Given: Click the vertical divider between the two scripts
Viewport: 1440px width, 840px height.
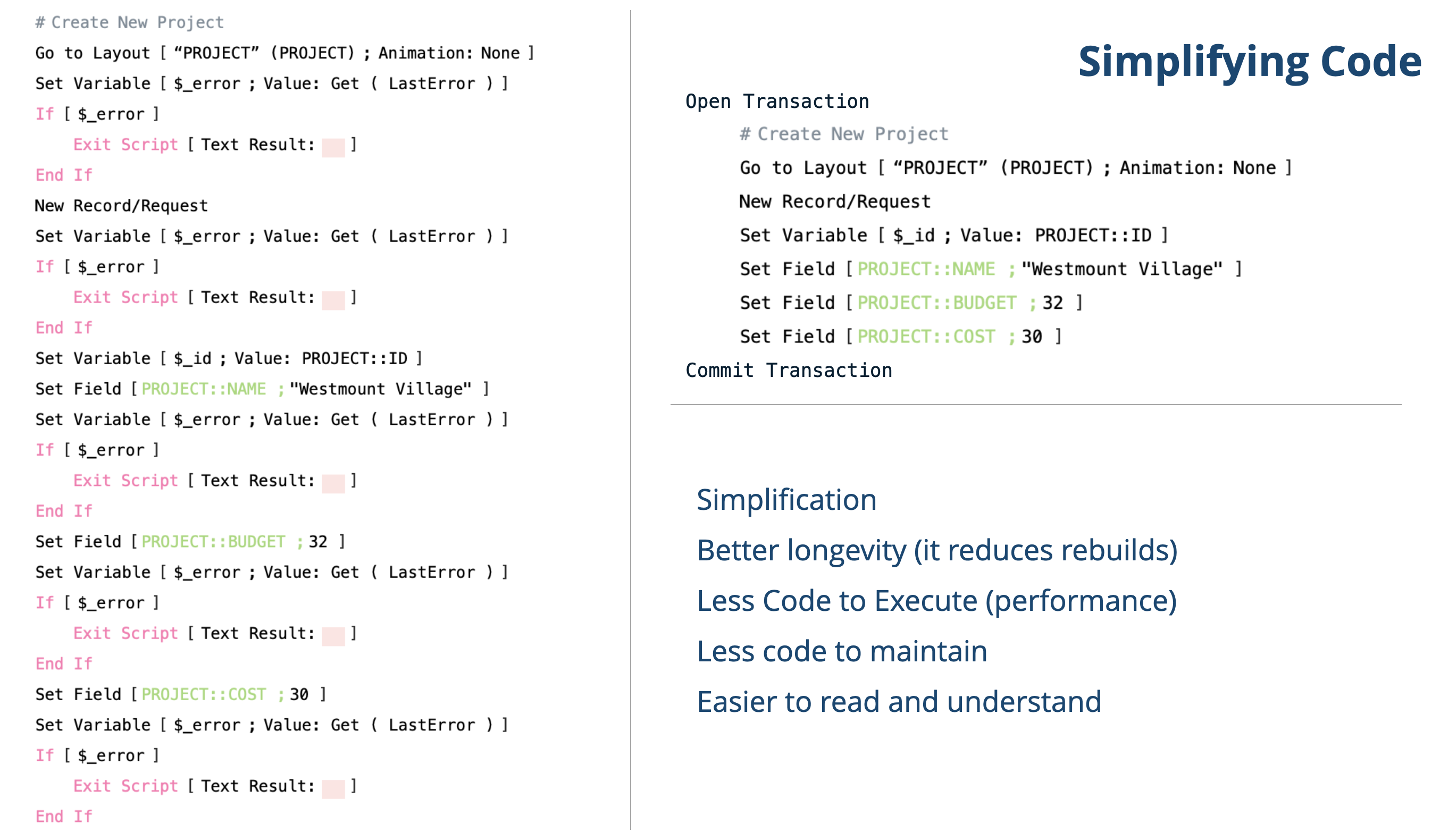Looking at the screenshot, I should tap(631, 420).
